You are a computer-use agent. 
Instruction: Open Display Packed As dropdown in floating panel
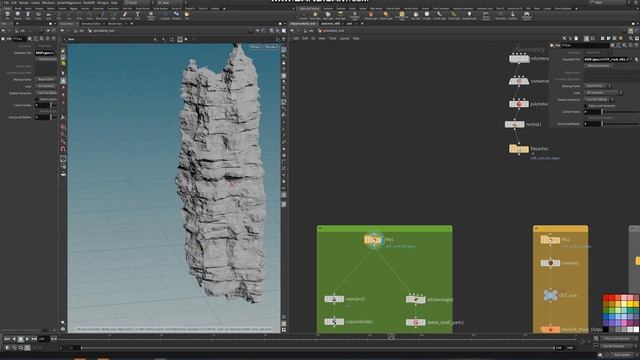point(599,99)
